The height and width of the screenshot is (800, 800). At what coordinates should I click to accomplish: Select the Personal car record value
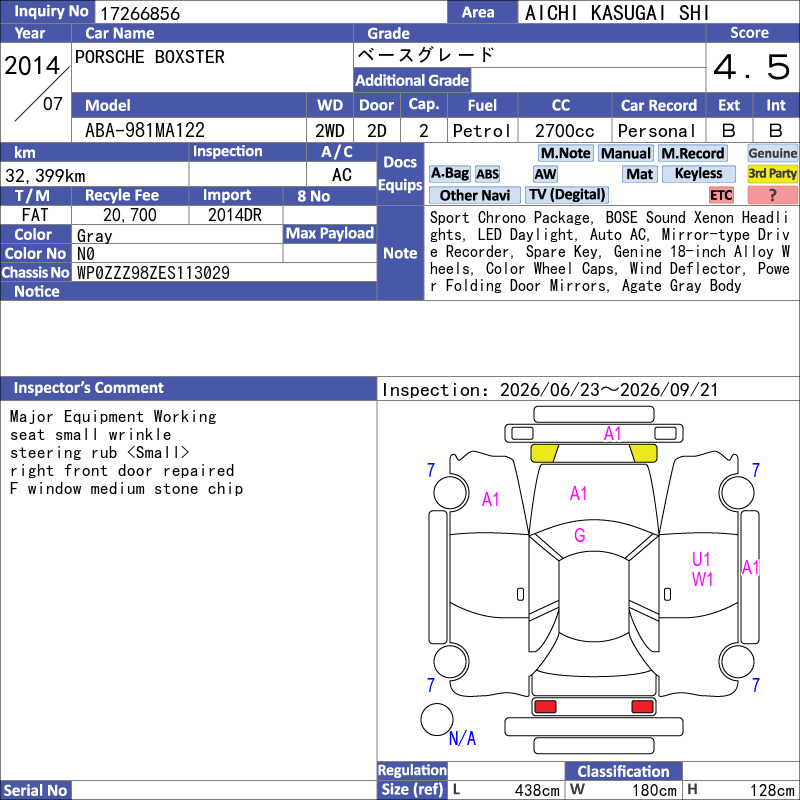coord(657,131)
